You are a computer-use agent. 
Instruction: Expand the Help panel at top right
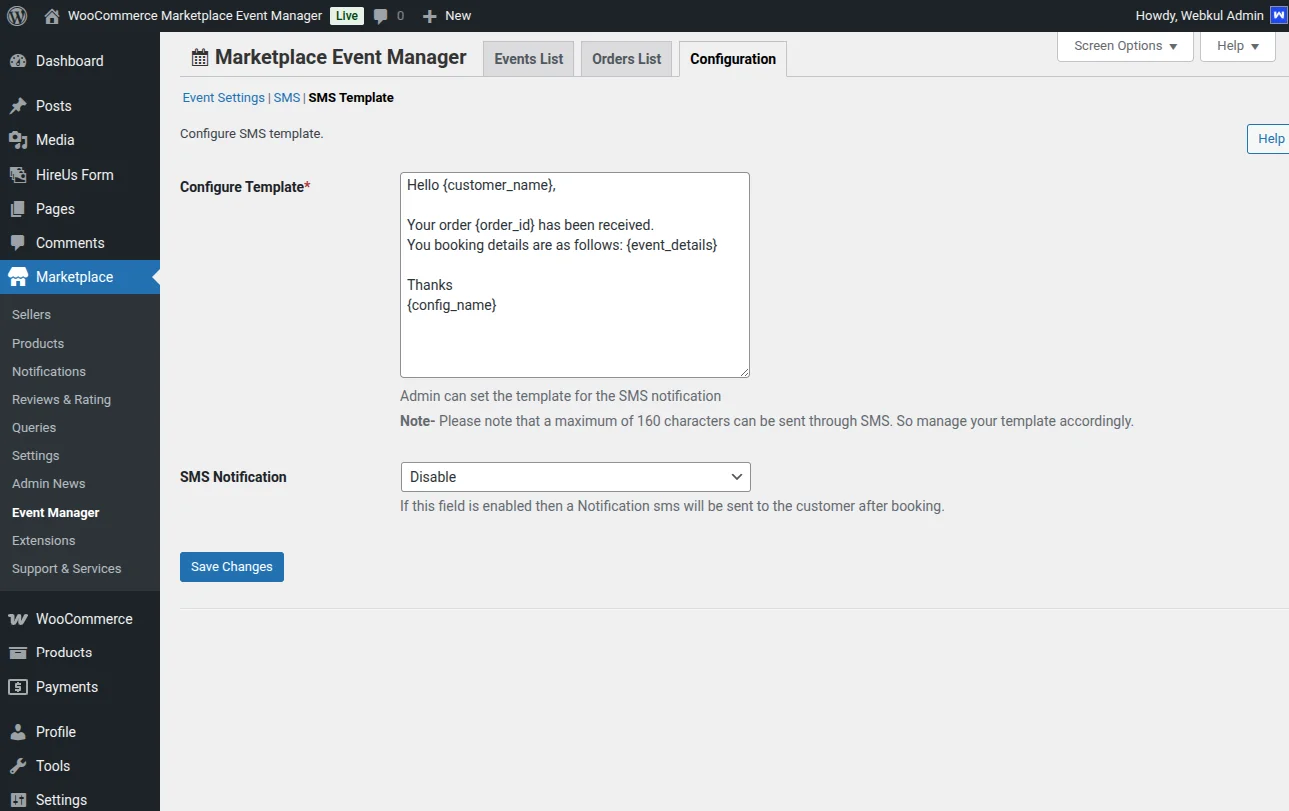[x=1237, y=45]
